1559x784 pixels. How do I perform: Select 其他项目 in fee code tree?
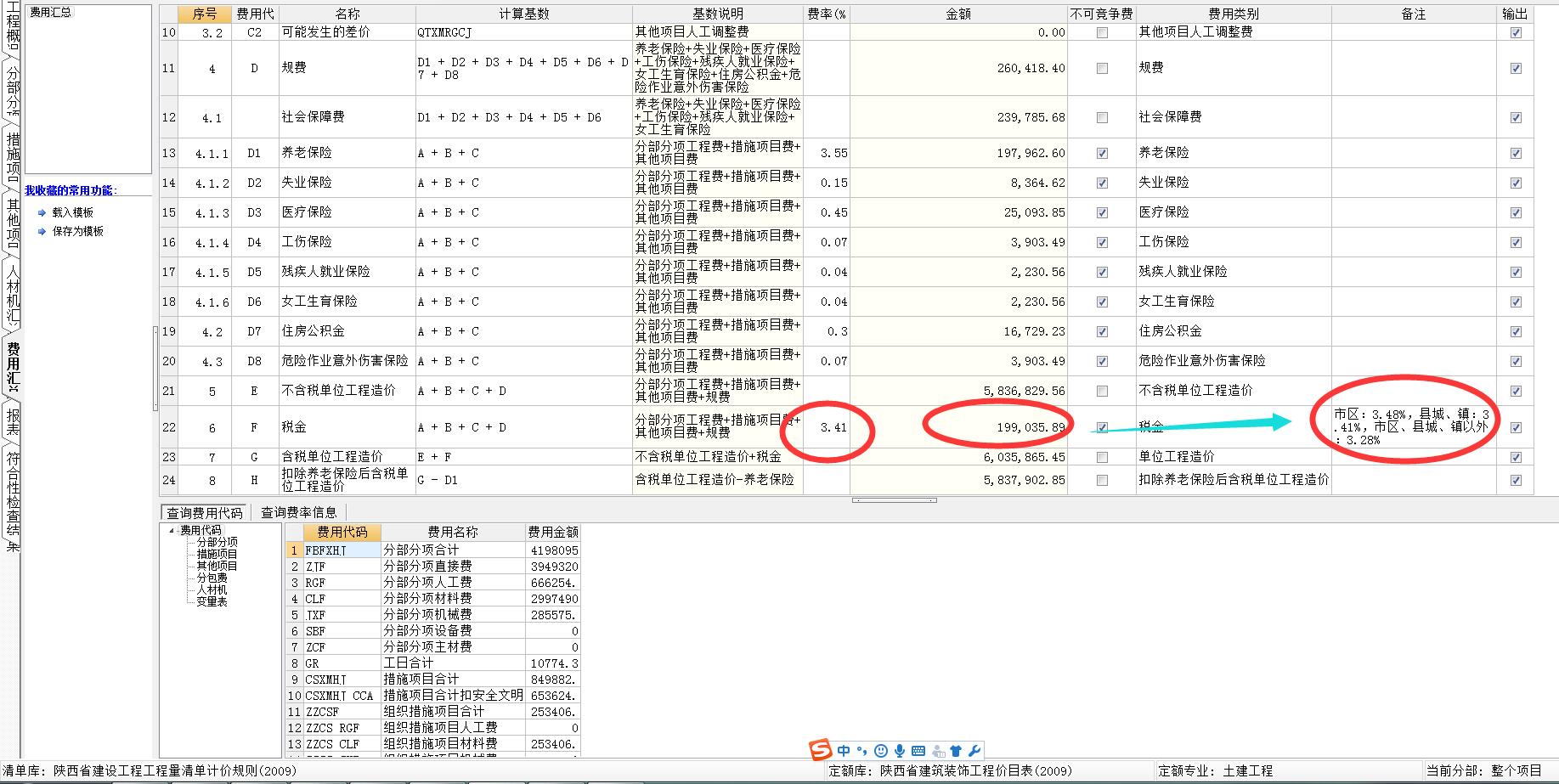[x=217, y=566]
